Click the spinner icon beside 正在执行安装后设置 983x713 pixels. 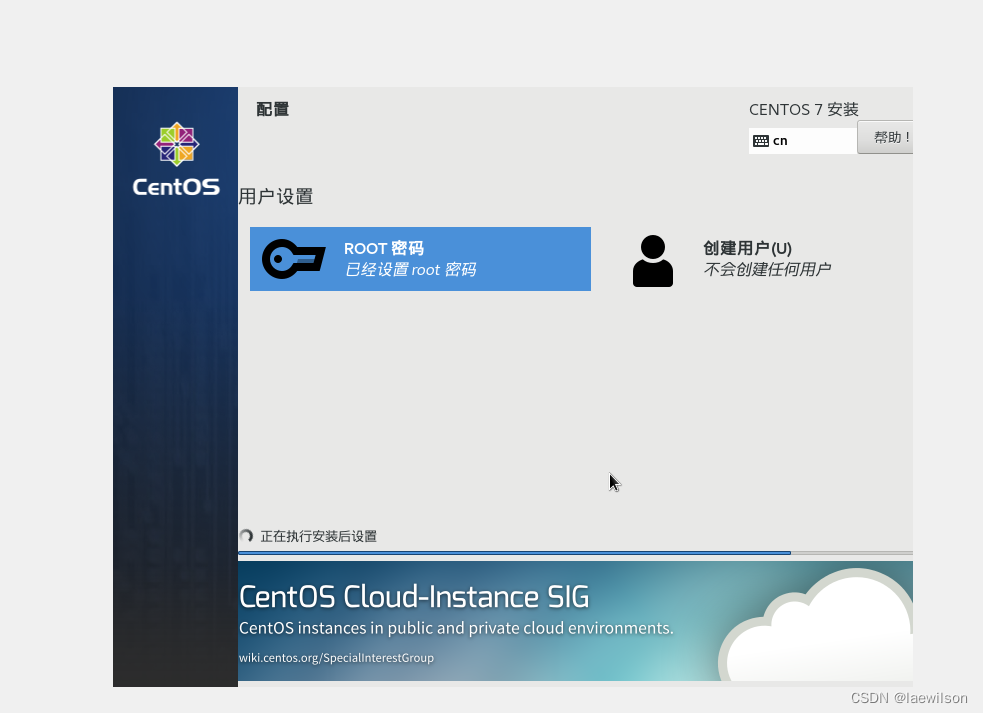(x=246, y=536)
